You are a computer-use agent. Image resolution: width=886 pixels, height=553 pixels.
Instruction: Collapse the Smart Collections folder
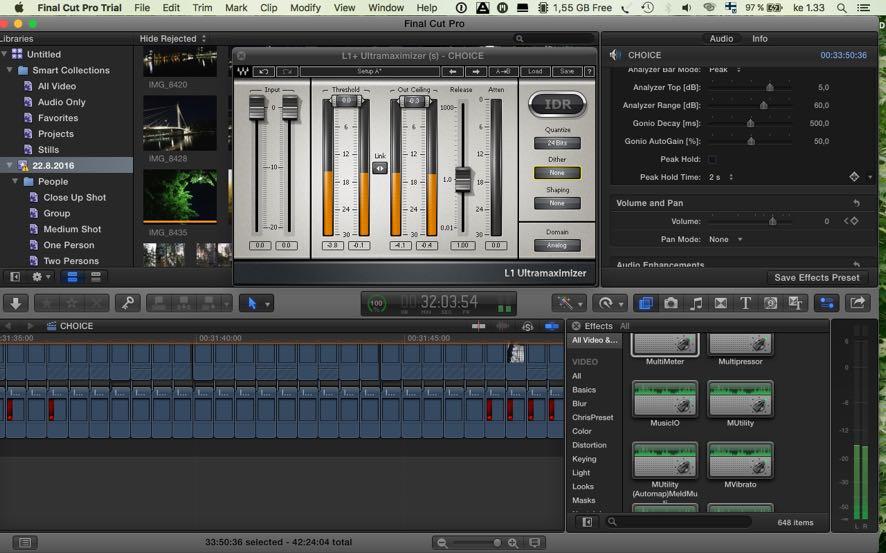9,70
